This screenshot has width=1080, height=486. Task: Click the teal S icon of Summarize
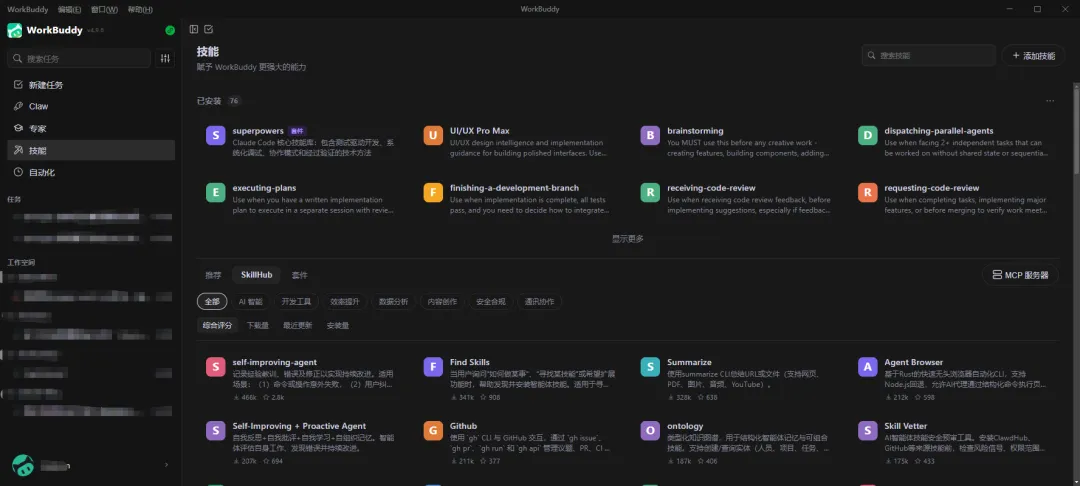[x=650, y=367]
